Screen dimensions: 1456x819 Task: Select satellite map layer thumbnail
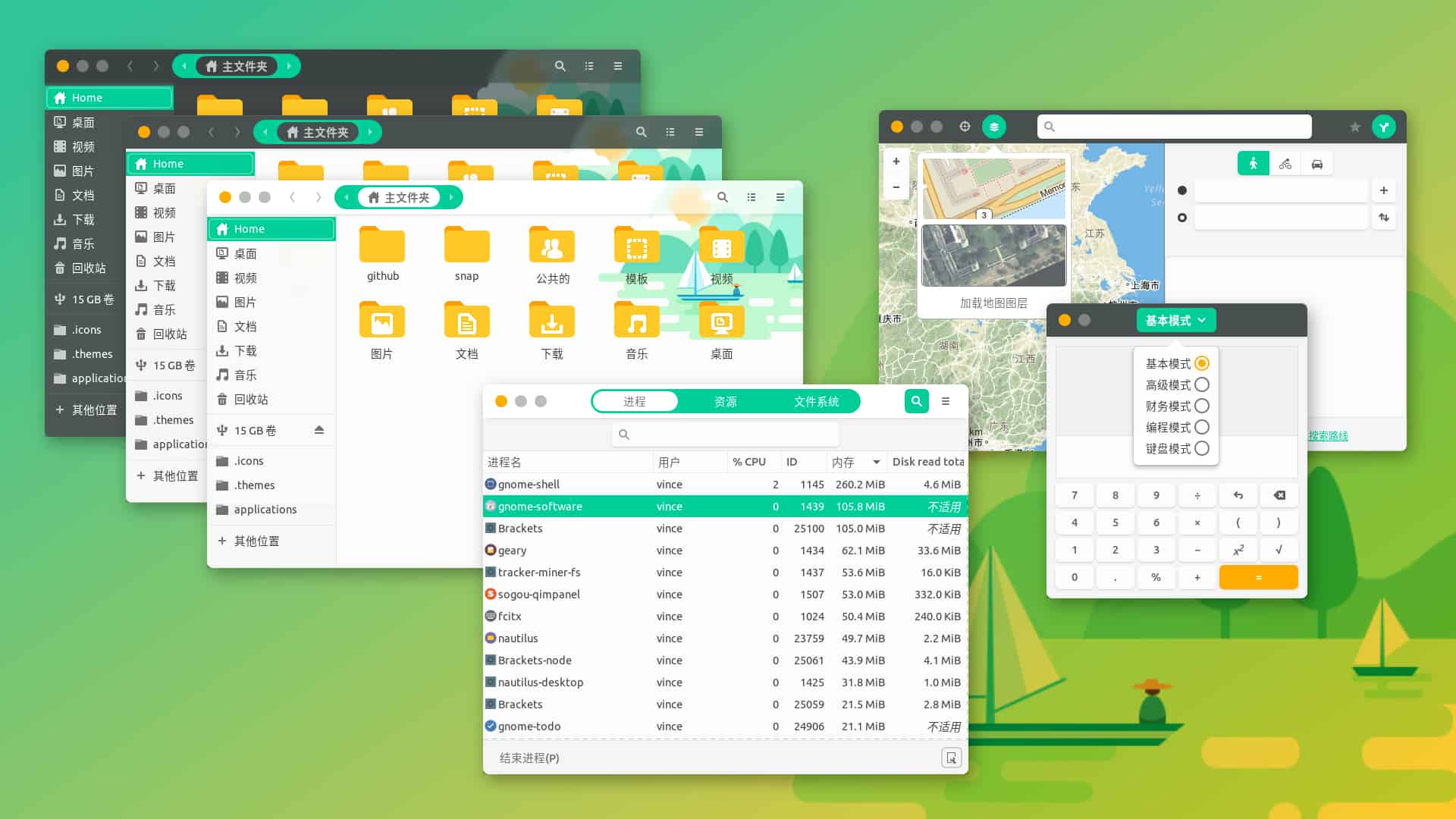coord(994,256)
